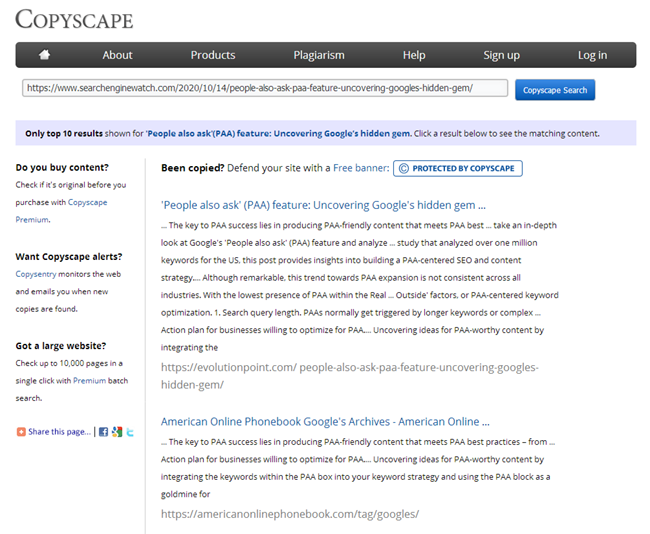Share page via Twitter bird icon
Screen dimensions: 650x534
point(130,432)
